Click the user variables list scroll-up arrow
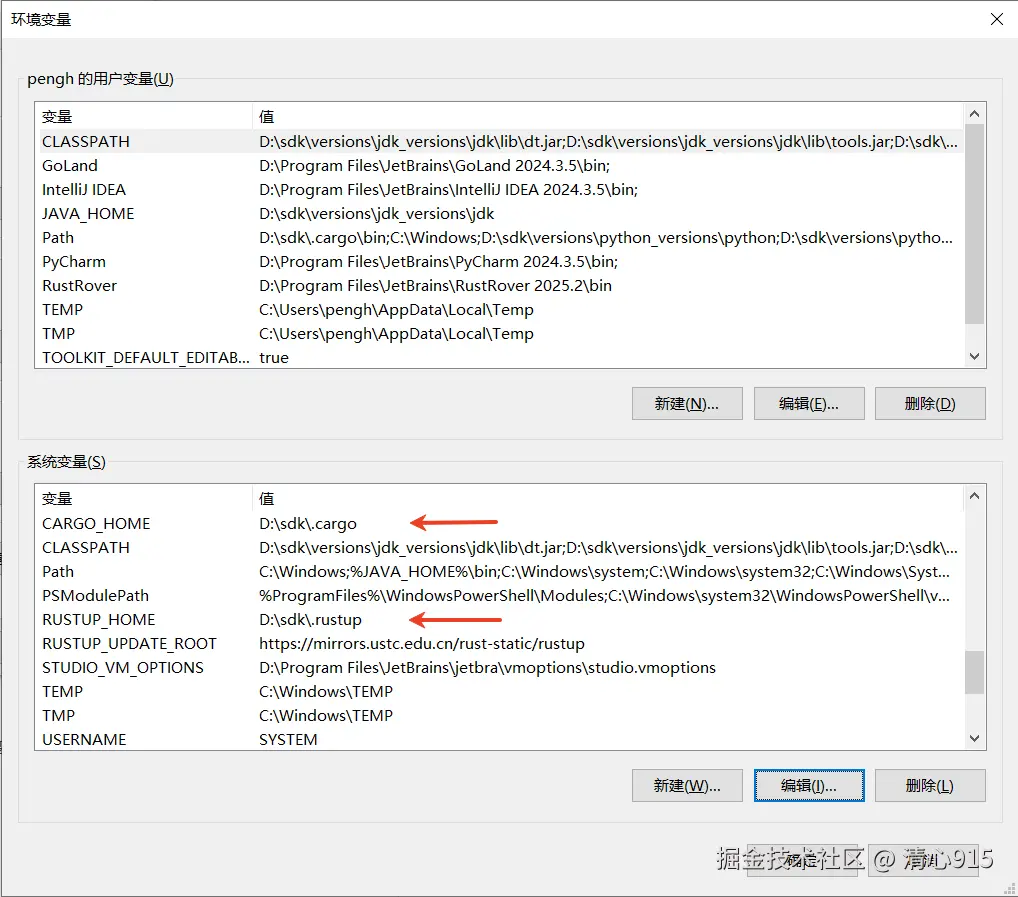1018x897 pixels. tap(975, 114)
